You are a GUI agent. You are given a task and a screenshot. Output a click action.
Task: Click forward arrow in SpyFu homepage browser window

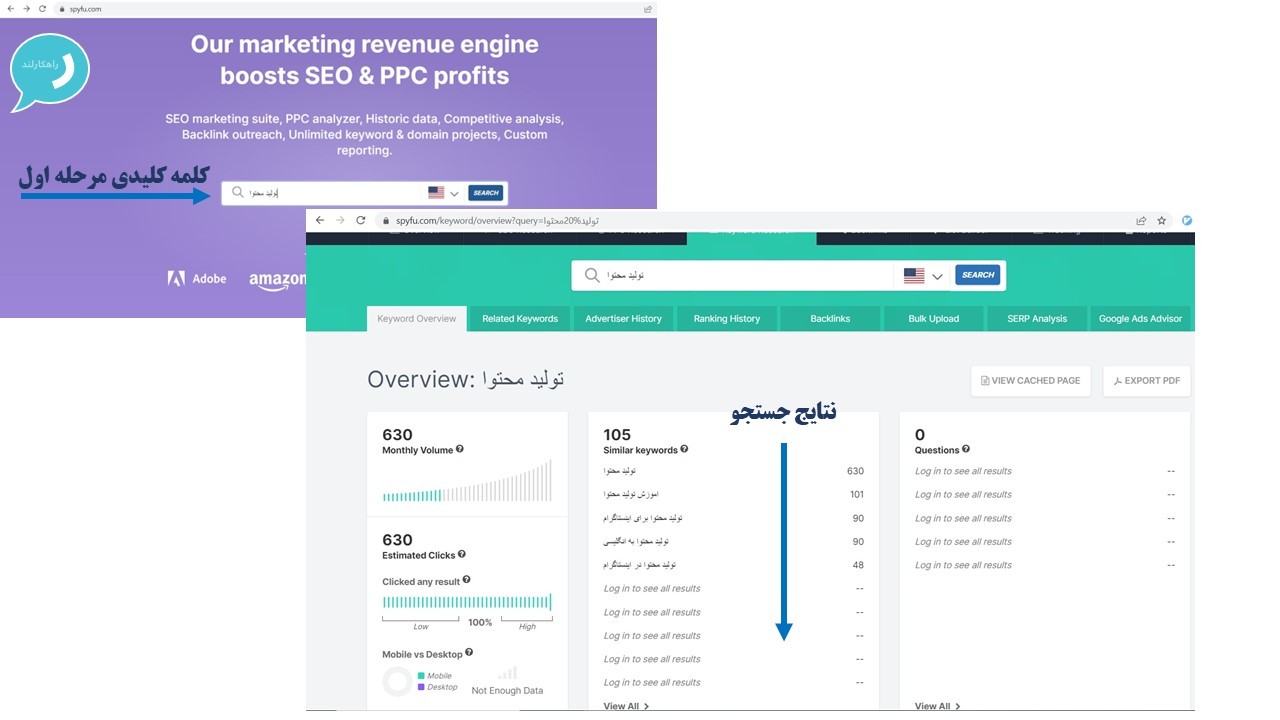(27, 9)
